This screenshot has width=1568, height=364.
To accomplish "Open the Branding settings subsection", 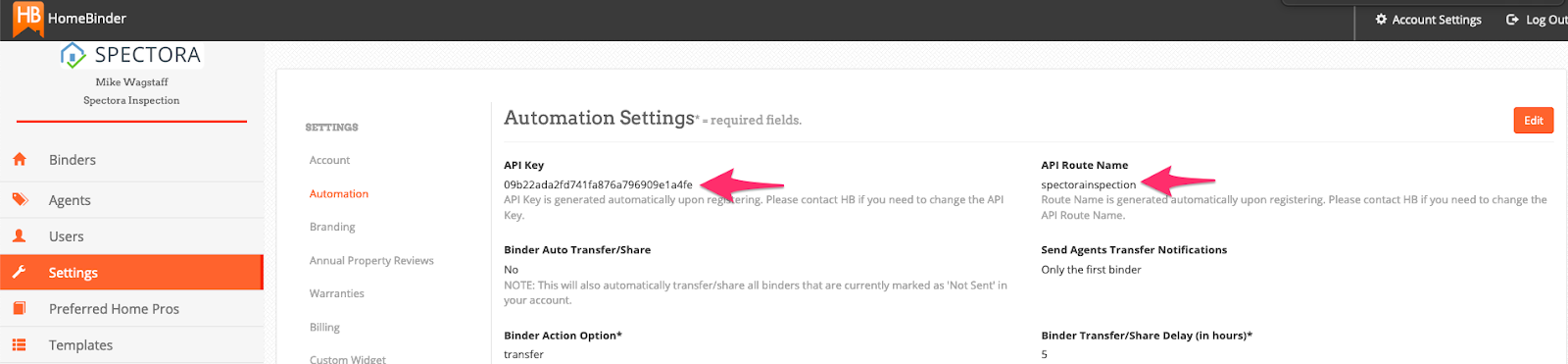I will [x=332, y=227].
